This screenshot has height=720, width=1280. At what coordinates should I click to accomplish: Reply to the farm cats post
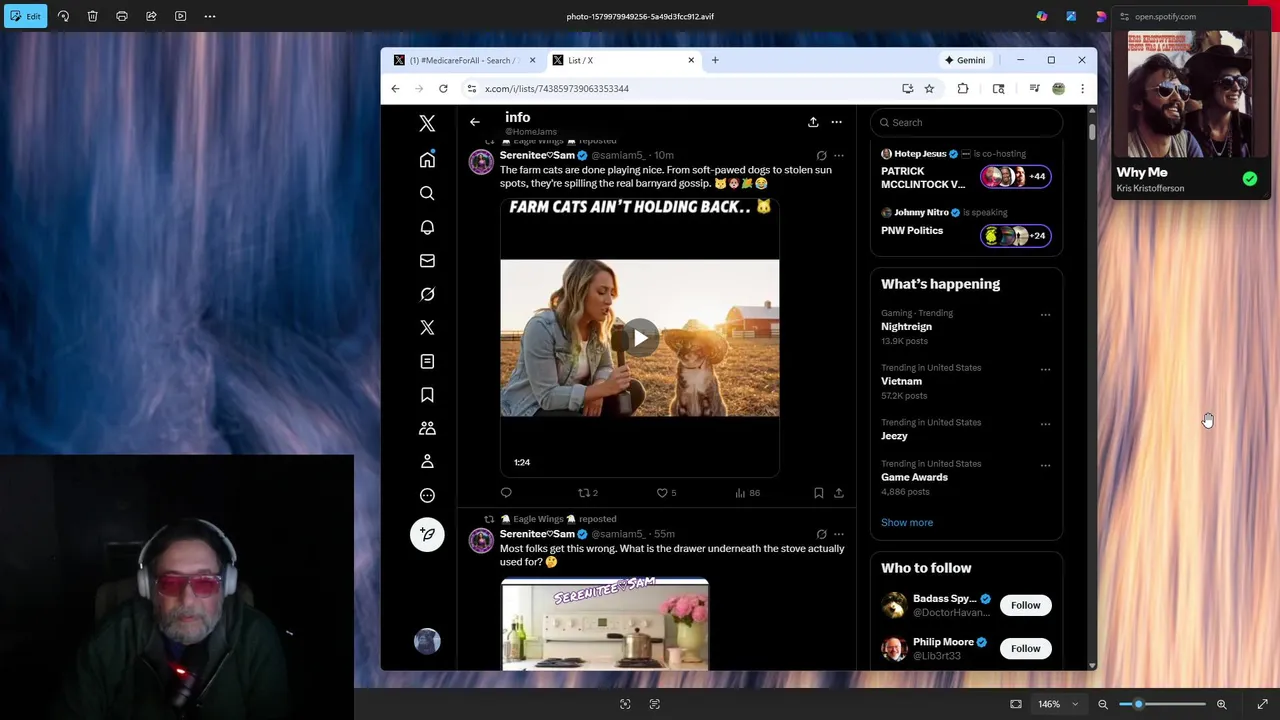506,493
